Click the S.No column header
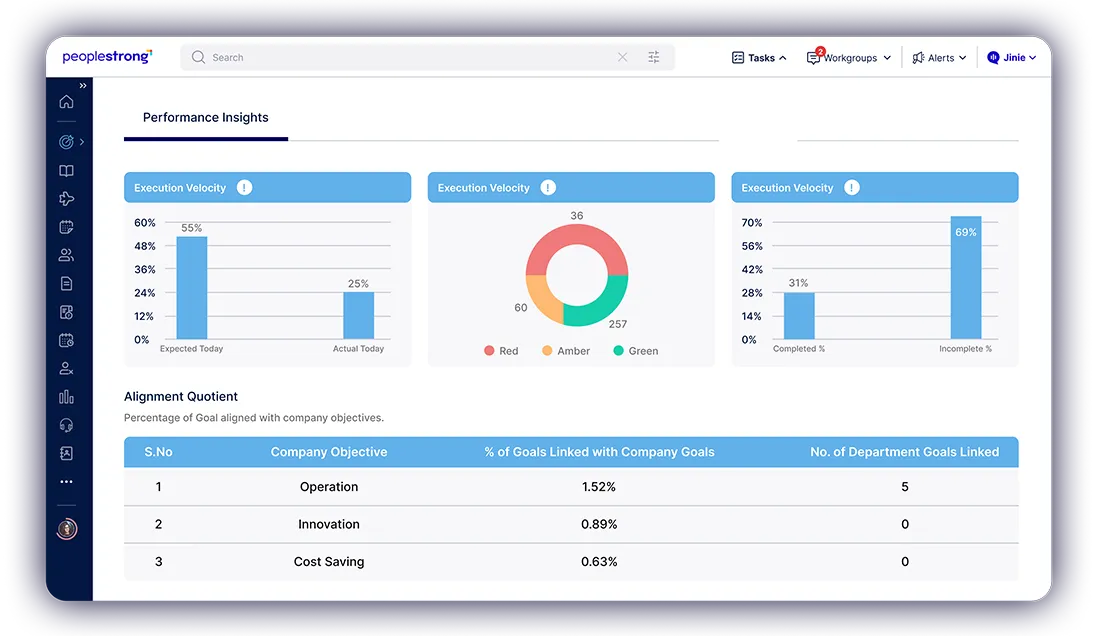Image resolution: width=1100 pixels, height=636 pixels. click(x=159, y=452)
